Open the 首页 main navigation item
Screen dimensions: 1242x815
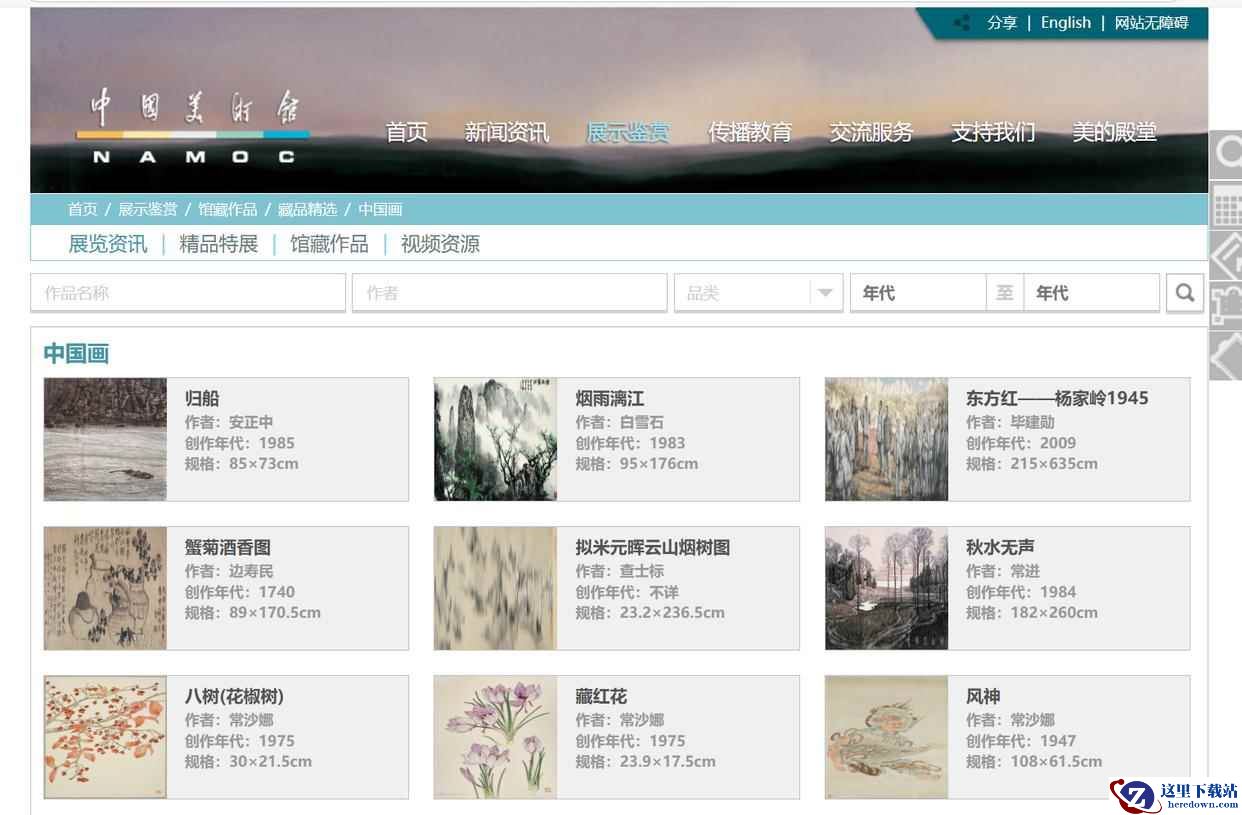[407, 132]
